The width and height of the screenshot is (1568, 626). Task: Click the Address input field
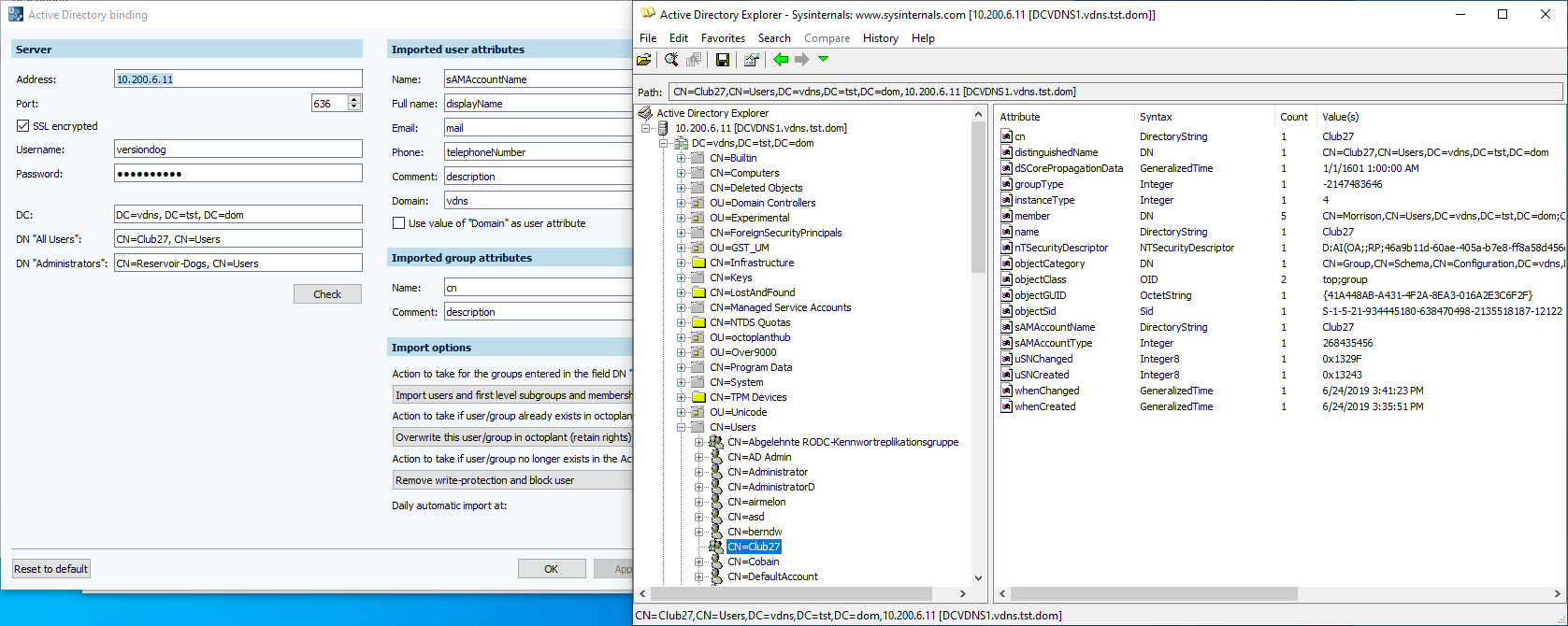(238, 79)
